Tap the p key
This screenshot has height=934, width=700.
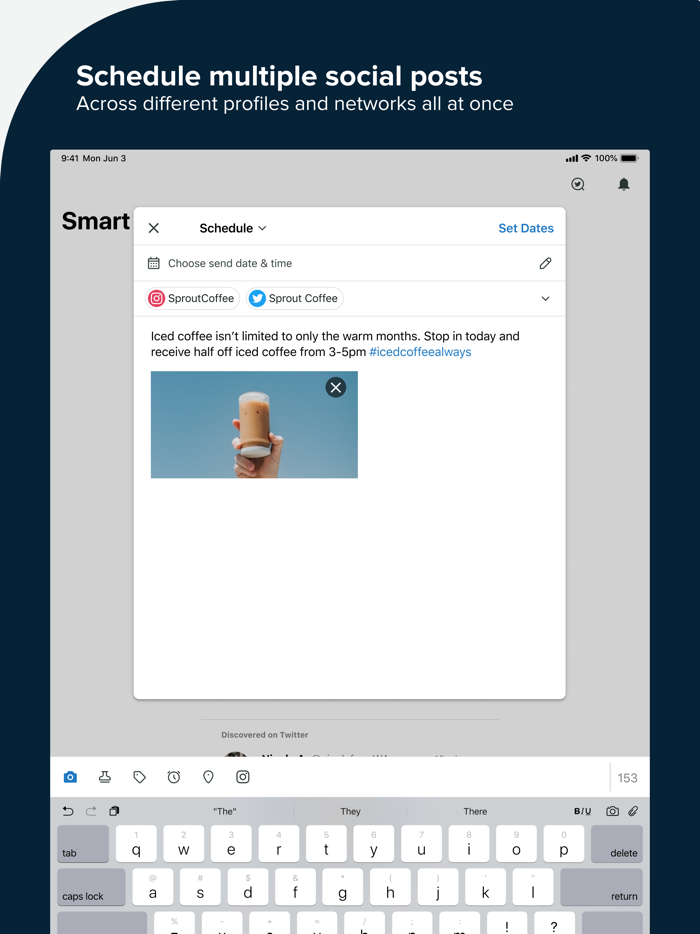click(564, 844)
